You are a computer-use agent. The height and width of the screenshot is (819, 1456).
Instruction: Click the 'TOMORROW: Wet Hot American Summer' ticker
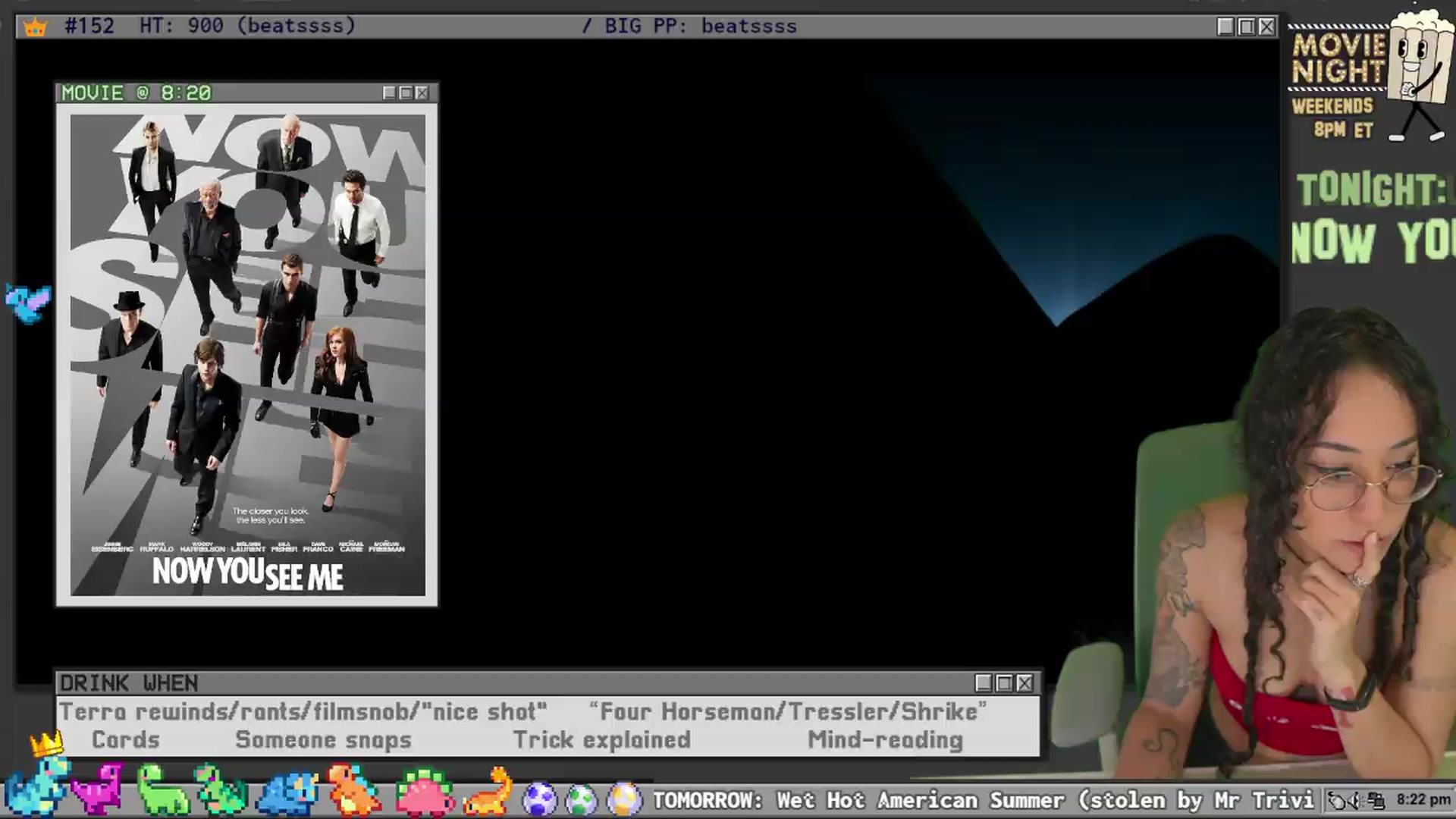984,800
